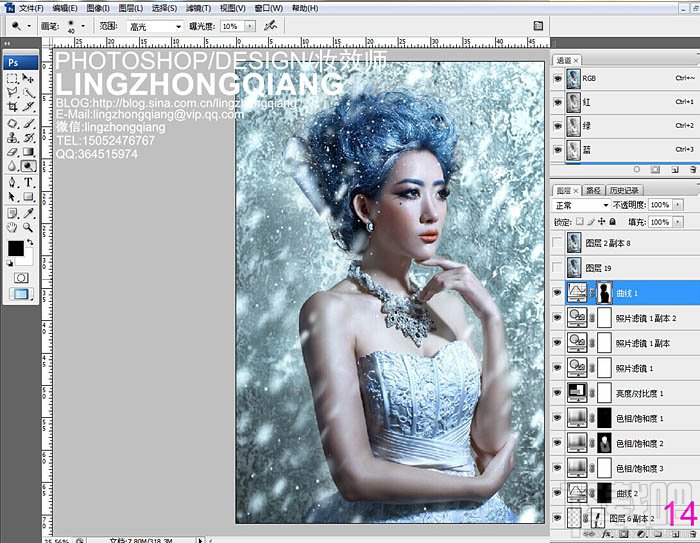Toggle lock all padlock icon
This screenshot has width=700, height=543.
click(x=612, y=221)
